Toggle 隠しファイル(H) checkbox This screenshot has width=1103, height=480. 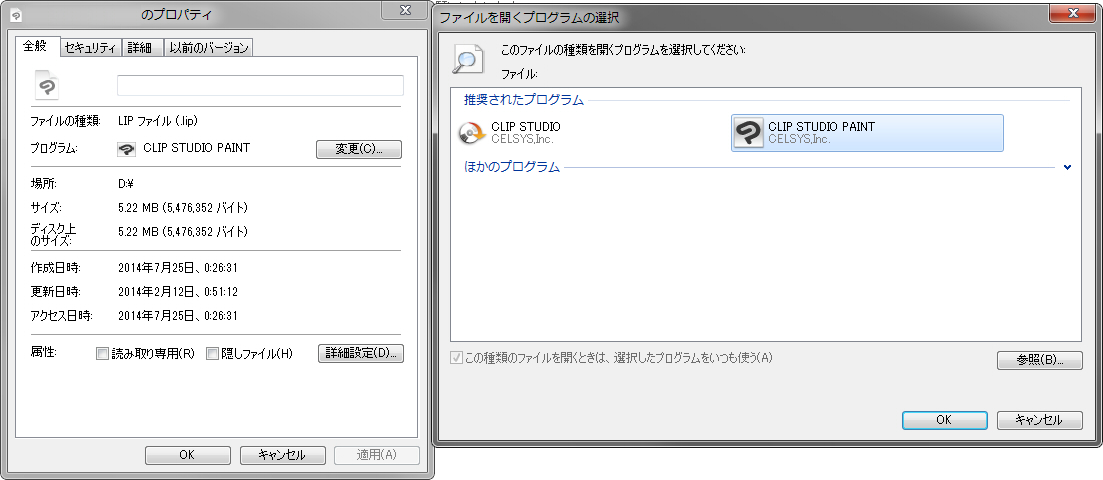[x=212, y=353]
